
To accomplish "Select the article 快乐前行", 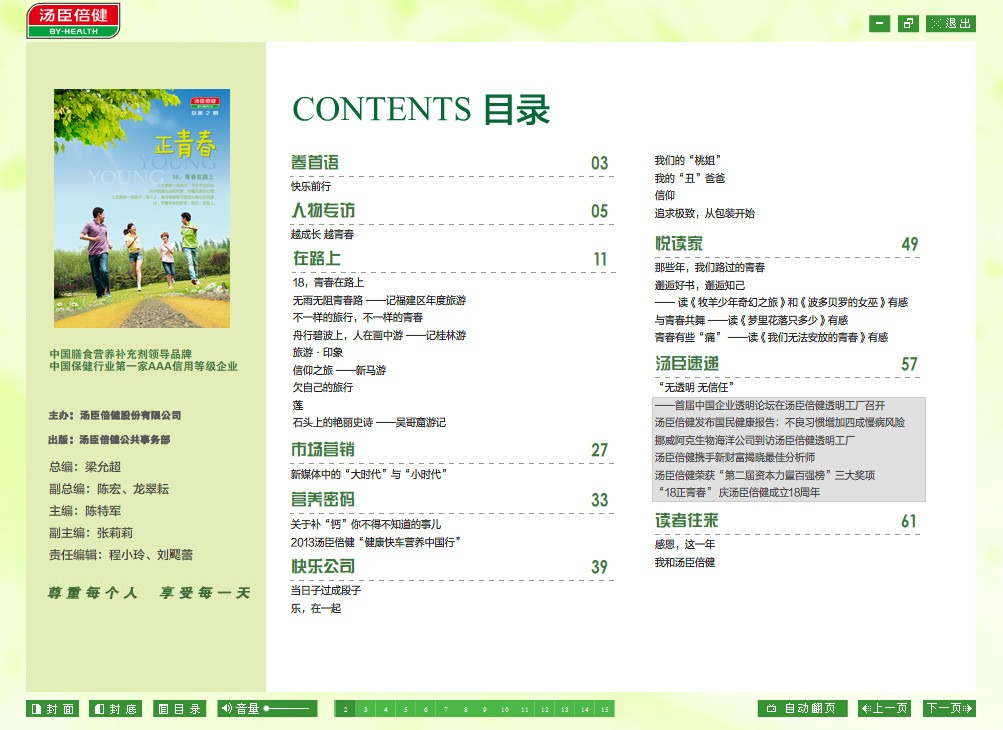I will (311, 186).
